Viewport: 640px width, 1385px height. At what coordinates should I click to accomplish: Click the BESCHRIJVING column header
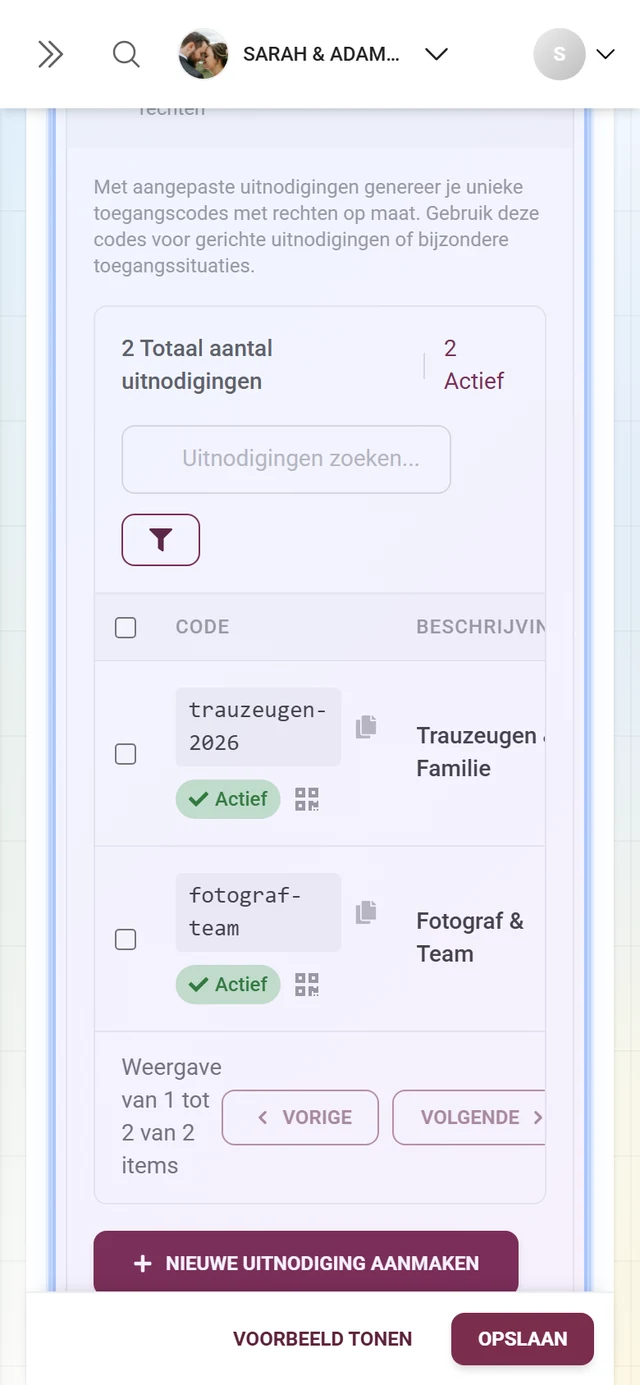(481, 627)
